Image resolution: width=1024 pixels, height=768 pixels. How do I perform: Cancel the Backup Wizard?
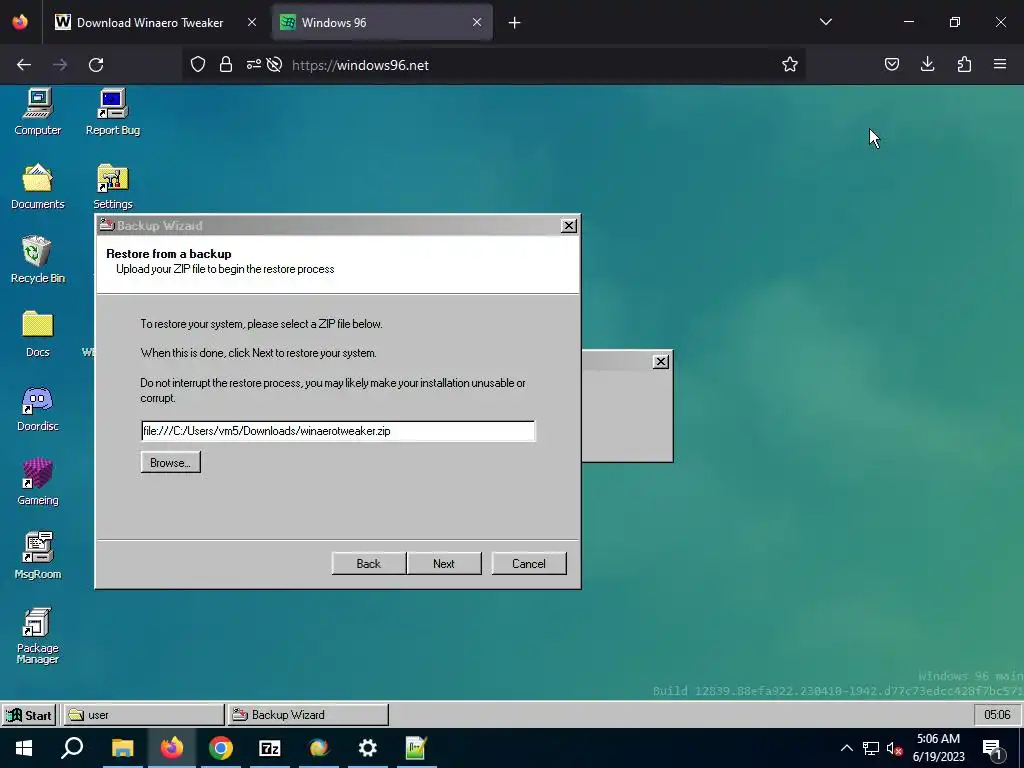(529, 564)
